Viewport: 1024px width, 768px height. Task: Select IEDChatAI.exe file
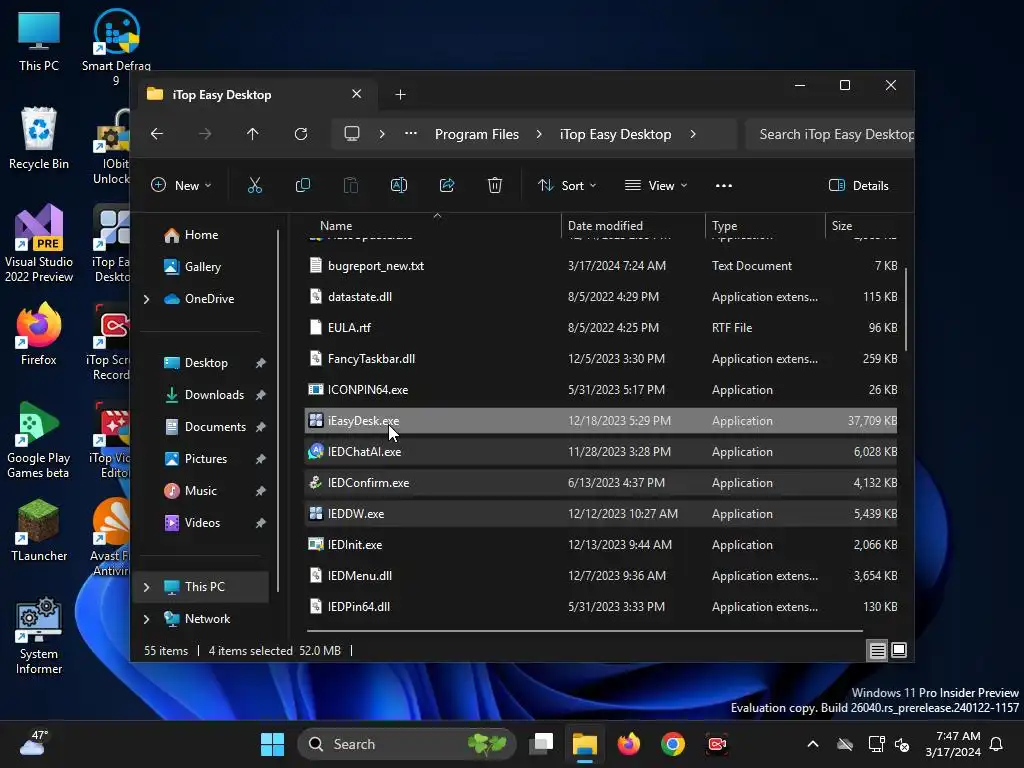(x=601, y=452)
